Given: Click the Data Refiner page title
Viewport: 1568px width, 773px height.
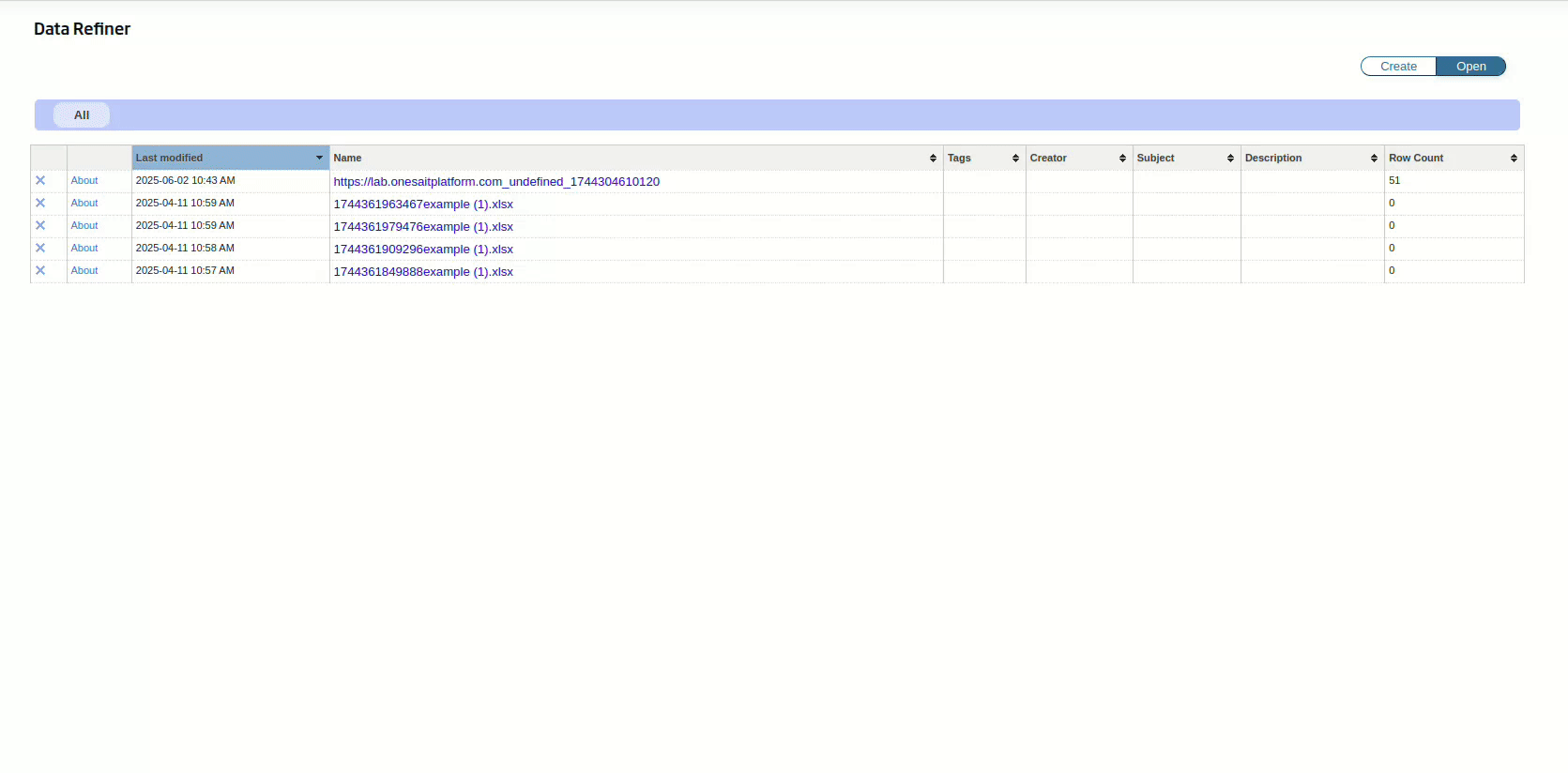Looking at the screenshot, I should [82, 29].
